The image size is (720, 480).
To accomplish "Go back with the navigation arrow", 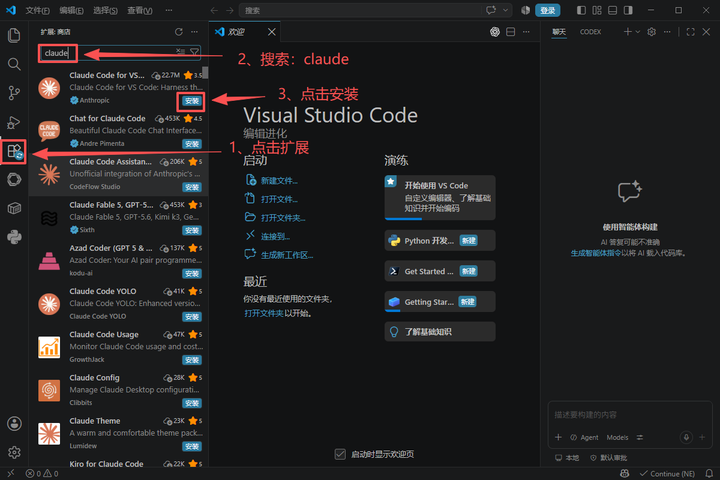I will [214, 10].
